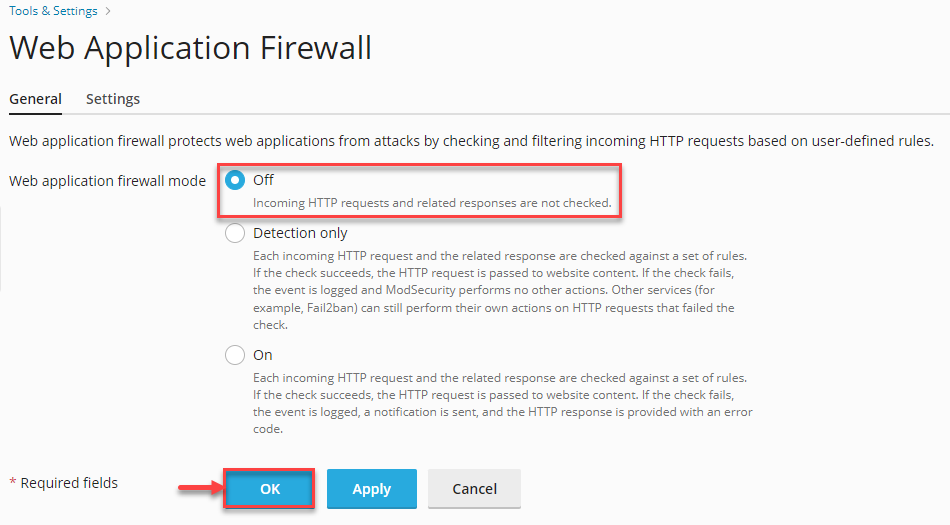Click the 'Required fields' note
Screen dimensions: 950x525
coord(69,483)
